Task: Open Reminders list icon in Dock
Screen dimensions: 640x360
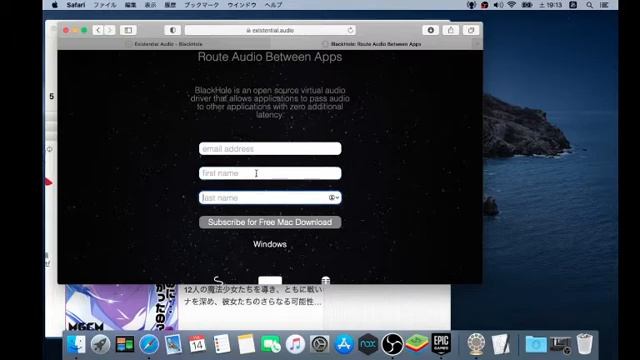Action: (x=222, y=344)
